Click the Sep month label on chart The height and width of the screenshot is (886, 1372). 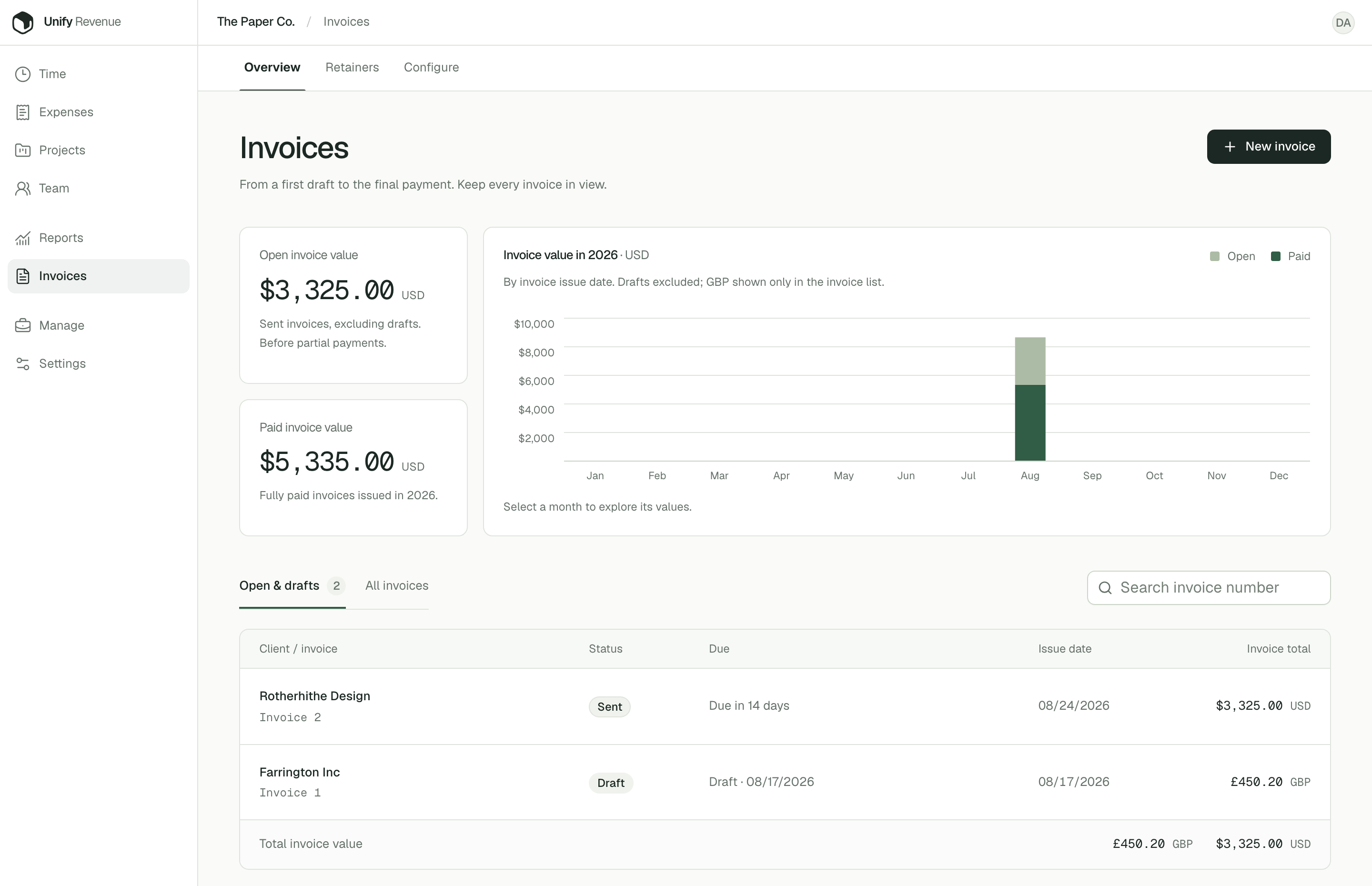(1092, 476)
